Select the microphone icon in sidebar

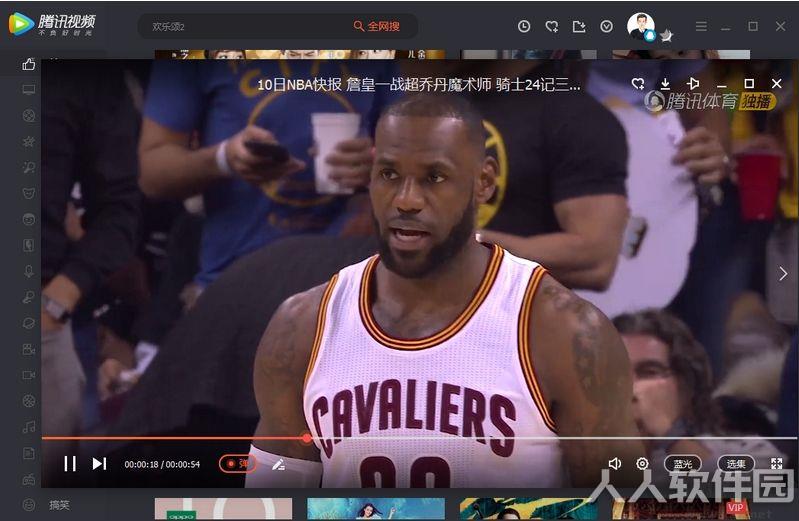pos(29,271)
